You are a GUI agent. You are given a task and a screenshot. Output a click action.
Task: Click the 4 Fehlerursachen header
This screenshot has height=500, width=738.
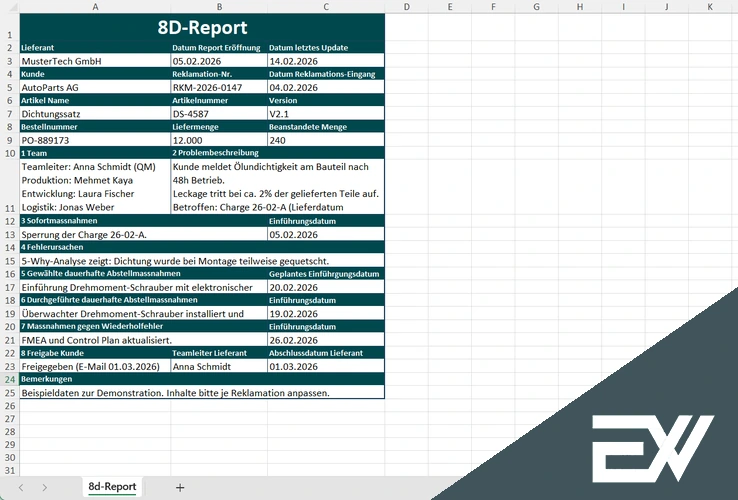pos(202,247)
